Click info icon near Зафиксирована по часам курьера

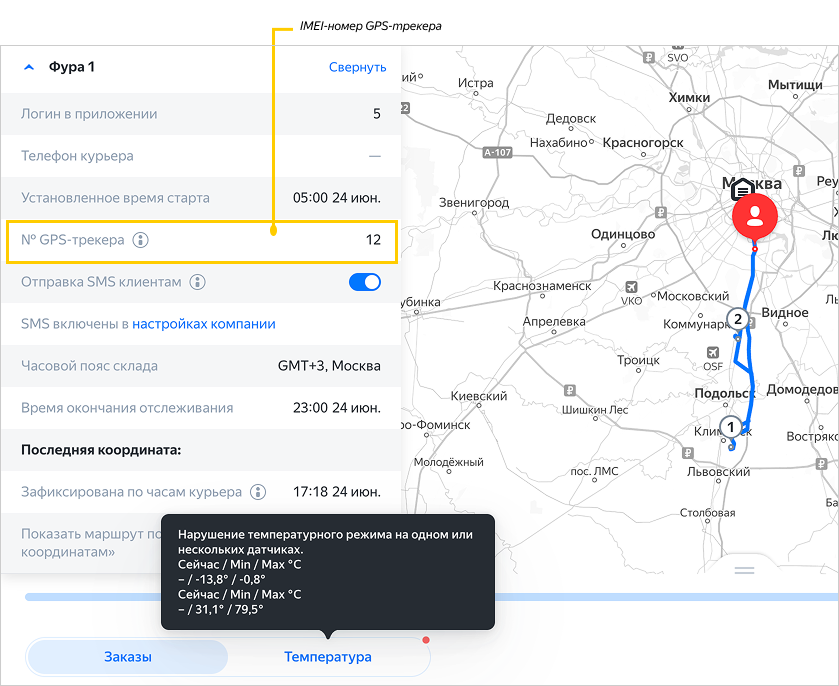(258, 492)
